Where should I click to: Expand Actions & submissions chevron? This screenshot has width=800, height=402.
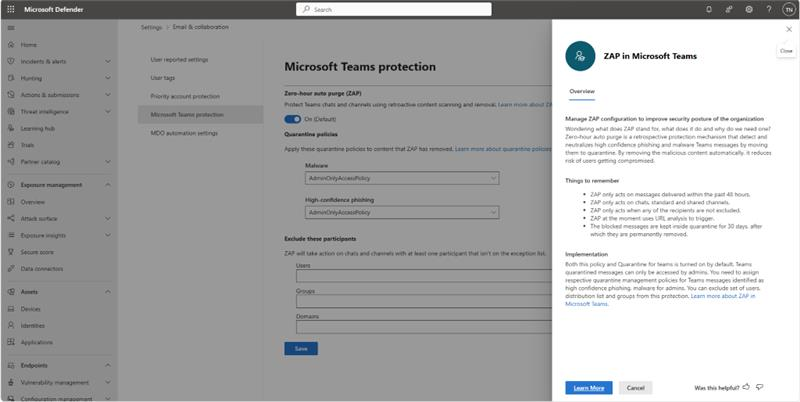pyautogui.click(x=108, y=95)
